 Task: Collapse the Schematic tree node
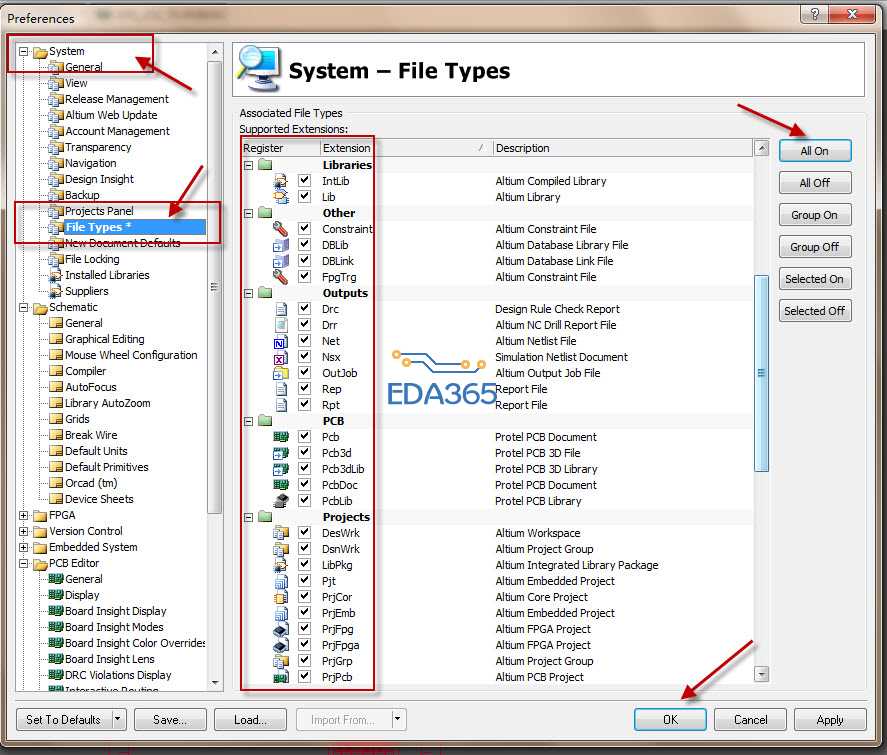pyautogui.click(x=24, y=308)
